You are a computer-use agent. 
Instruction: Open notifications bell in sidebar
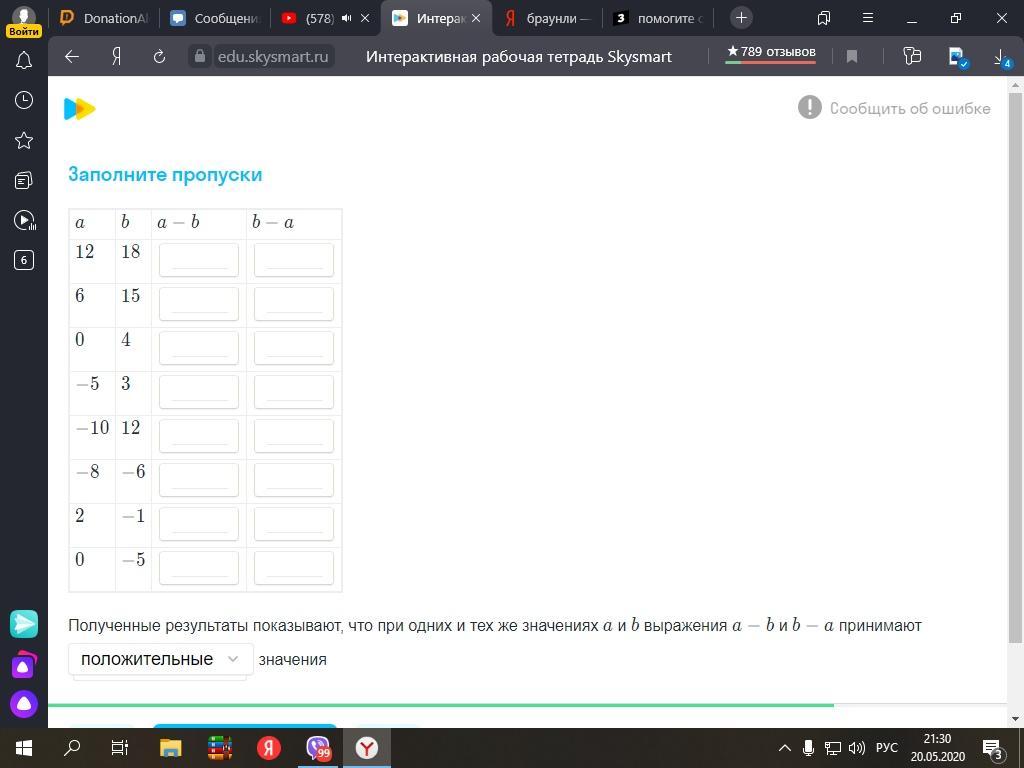24,60
